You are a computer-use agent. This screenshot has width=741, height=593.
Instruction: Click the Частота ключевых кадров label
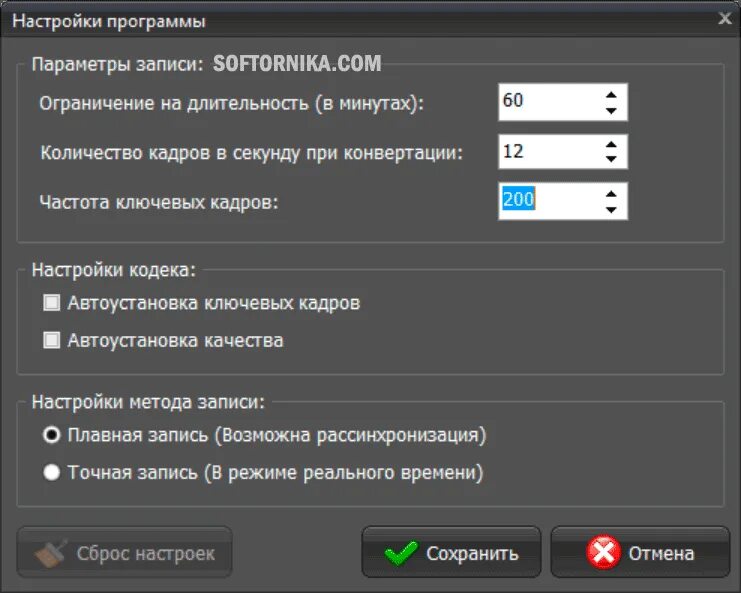click(159, 202)
